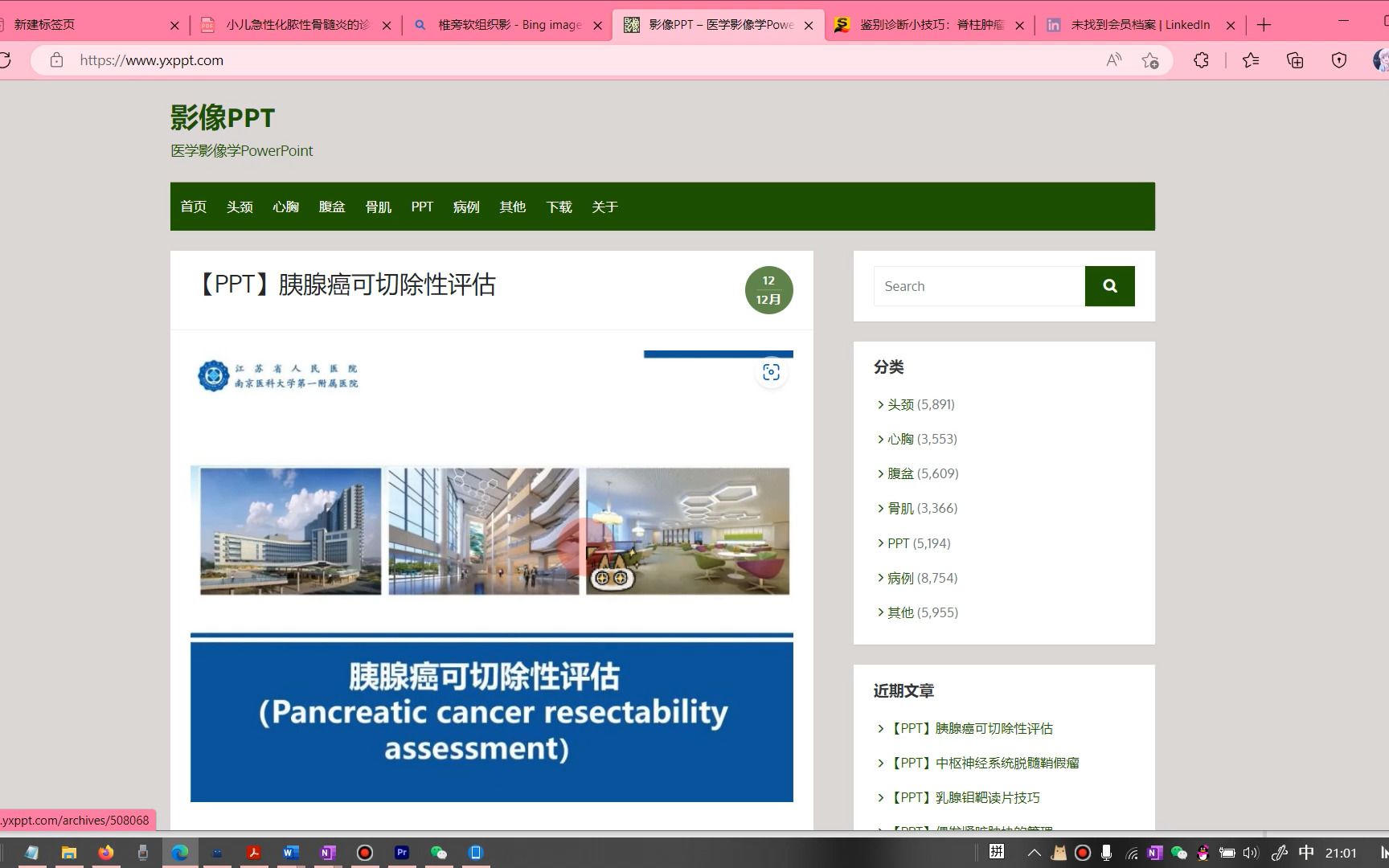Open 头颈 in the navigation bar
The height and width of the screenshot is (868, 1389).
point(240,207)
